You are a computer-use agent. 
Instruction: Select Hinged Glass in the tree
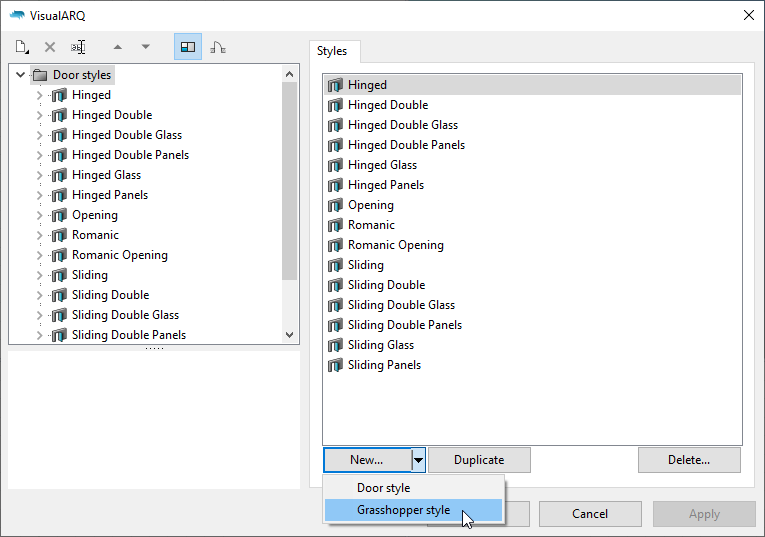106,175
